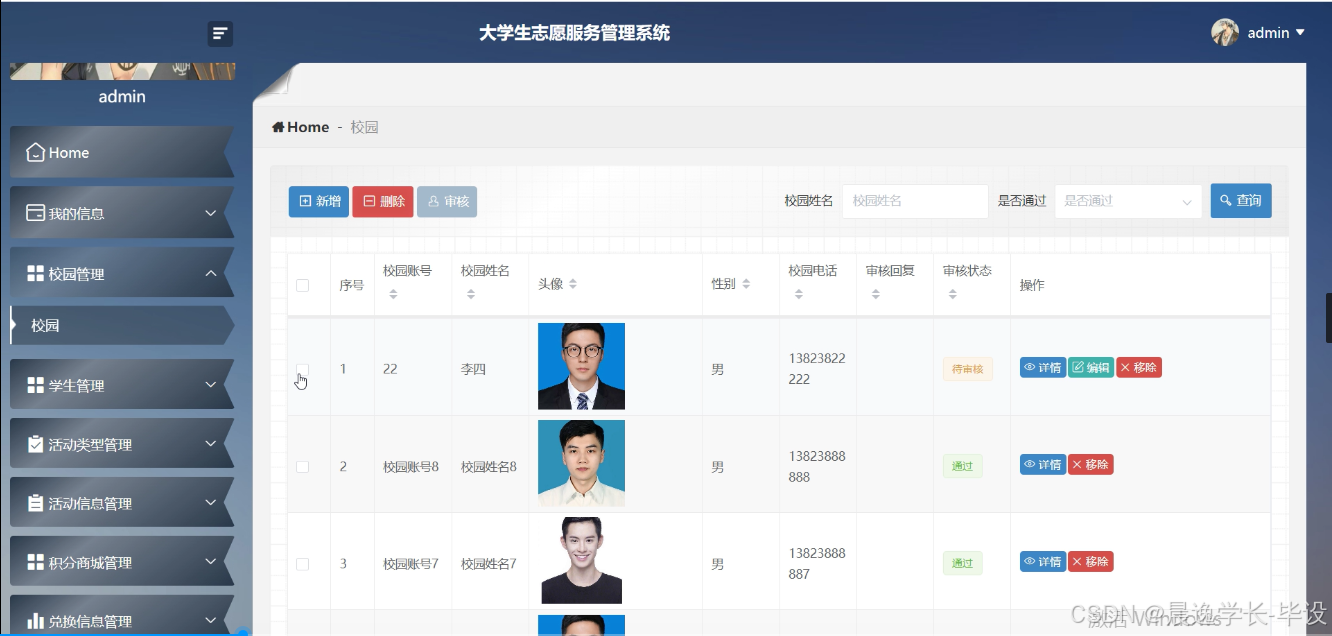This screenshot has width=1332, height=636.
Task: Sort by 性别 column arrows
Action: [746, 284]
